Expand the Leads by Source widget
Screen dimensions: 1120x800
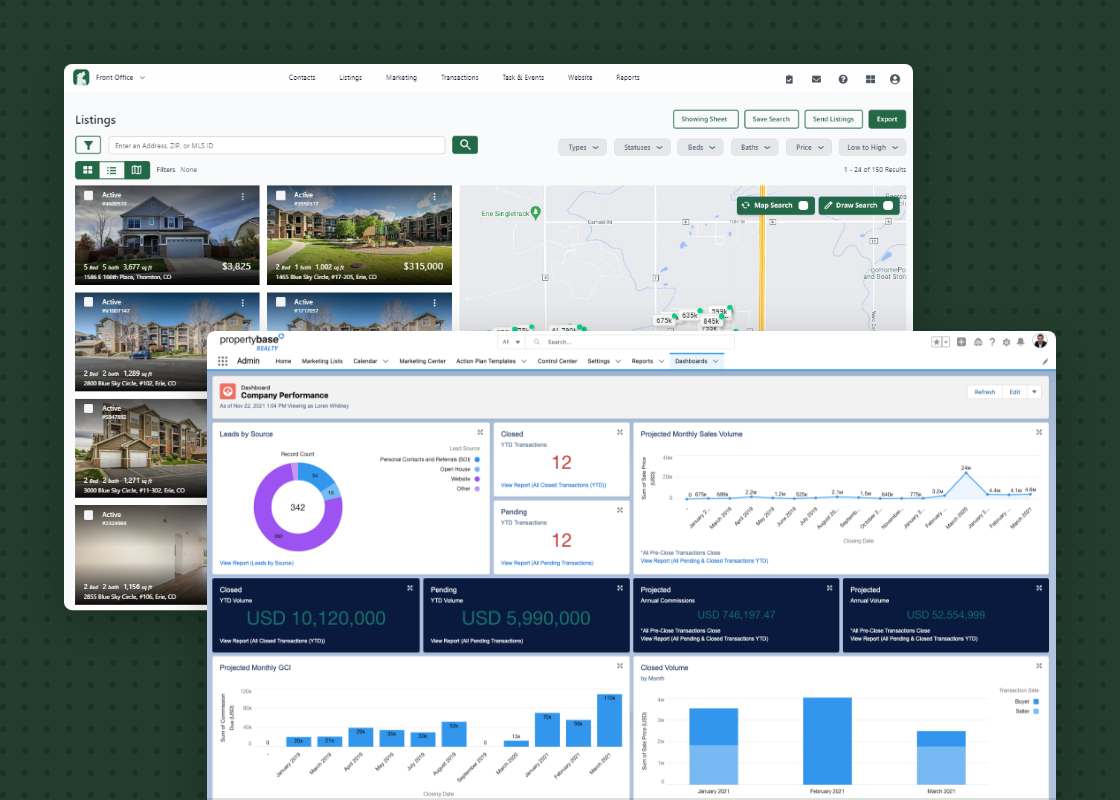tap(480, 432)
